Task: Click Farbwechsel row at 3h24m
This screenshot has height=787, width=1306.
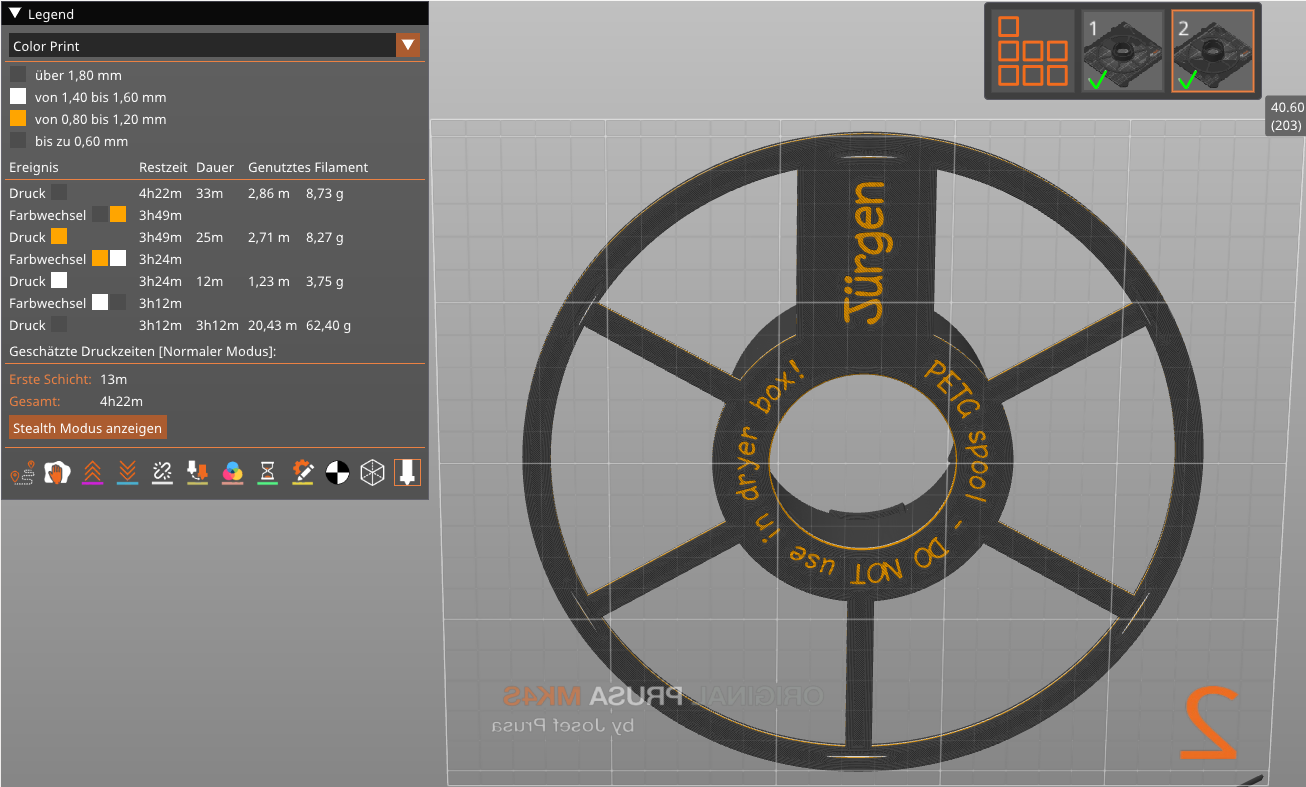Action: click(96, 259)
